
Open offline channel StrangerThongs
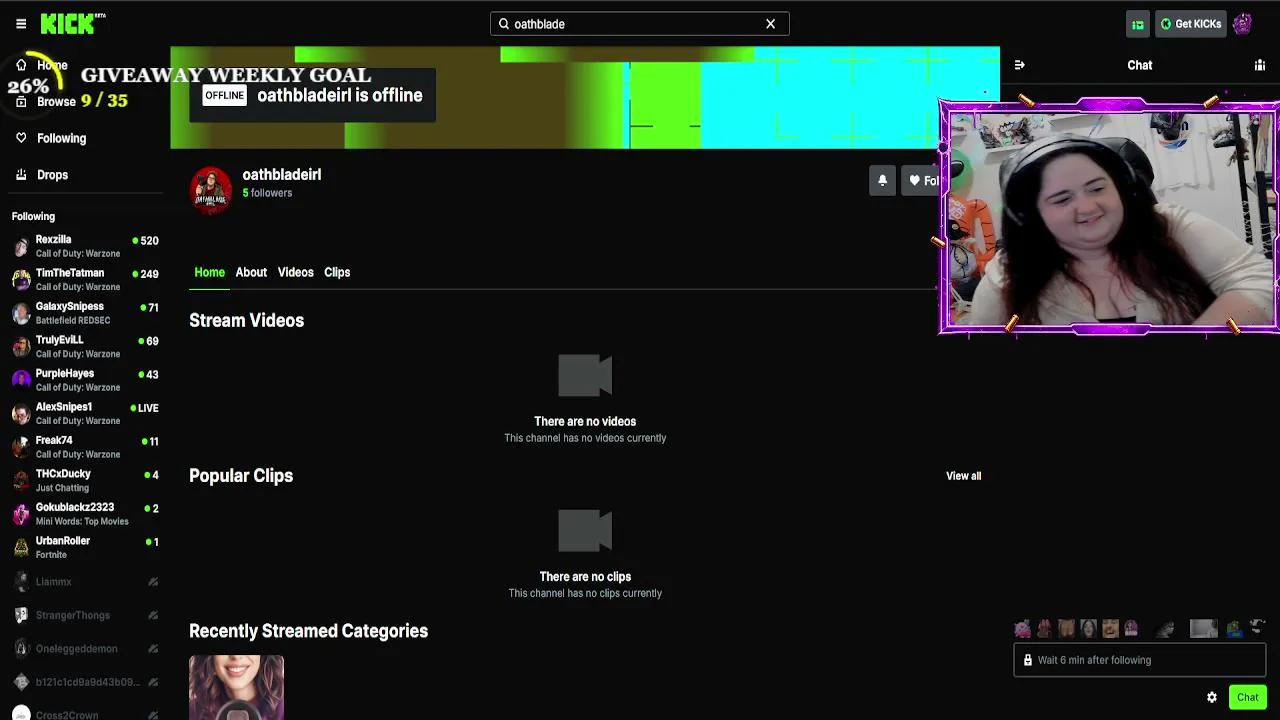pyautogui.click(x=85, y=615)
